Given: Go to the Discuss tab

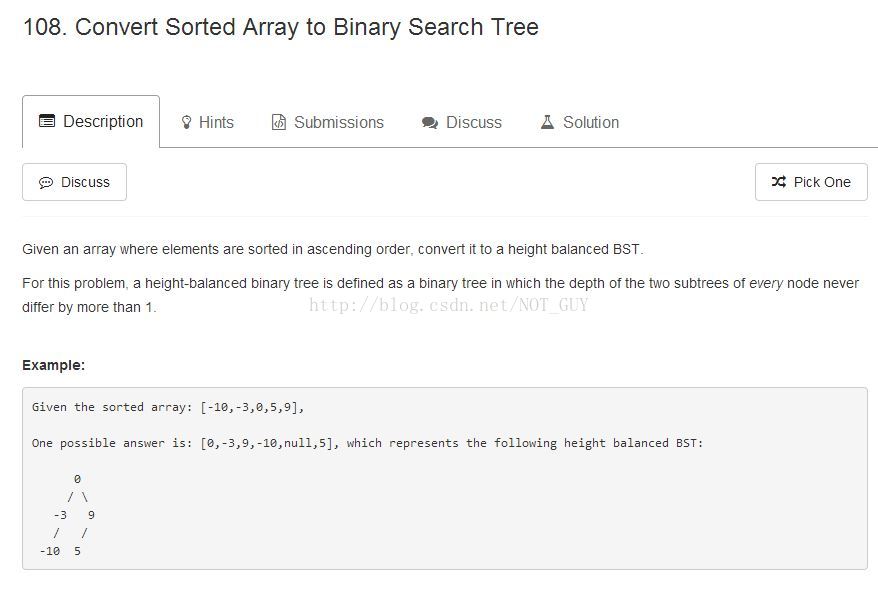Looking at the screenshot, I should click(462, 122).
